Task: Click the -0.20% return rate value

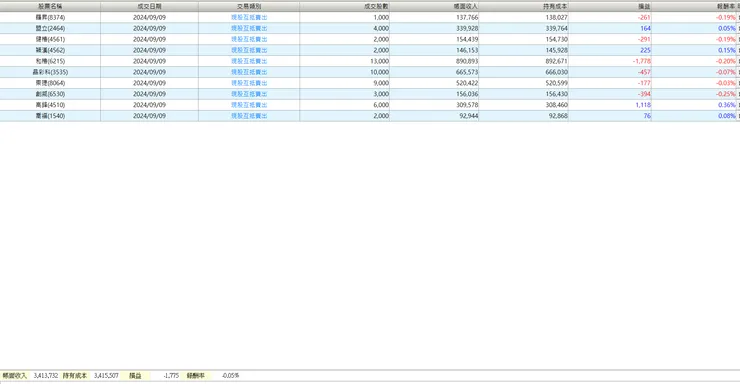Action: 726,61
